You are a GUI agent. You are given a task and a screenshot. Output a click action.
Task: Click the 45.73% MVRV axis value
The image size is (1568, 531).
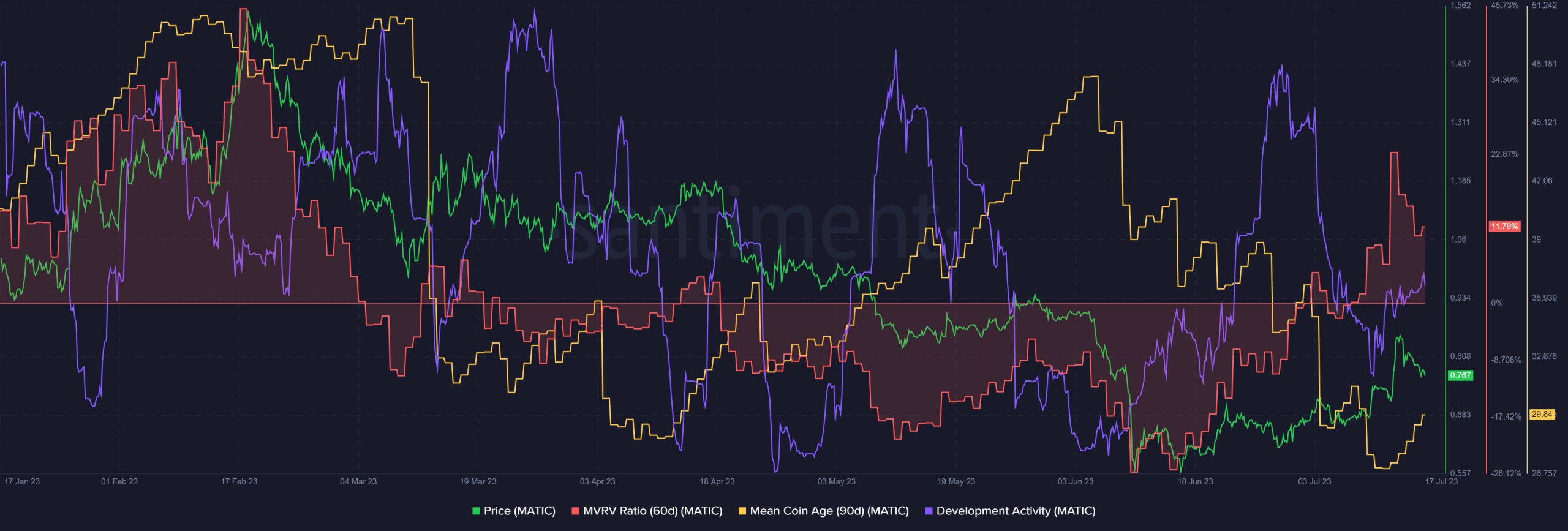coord(1504,6)
